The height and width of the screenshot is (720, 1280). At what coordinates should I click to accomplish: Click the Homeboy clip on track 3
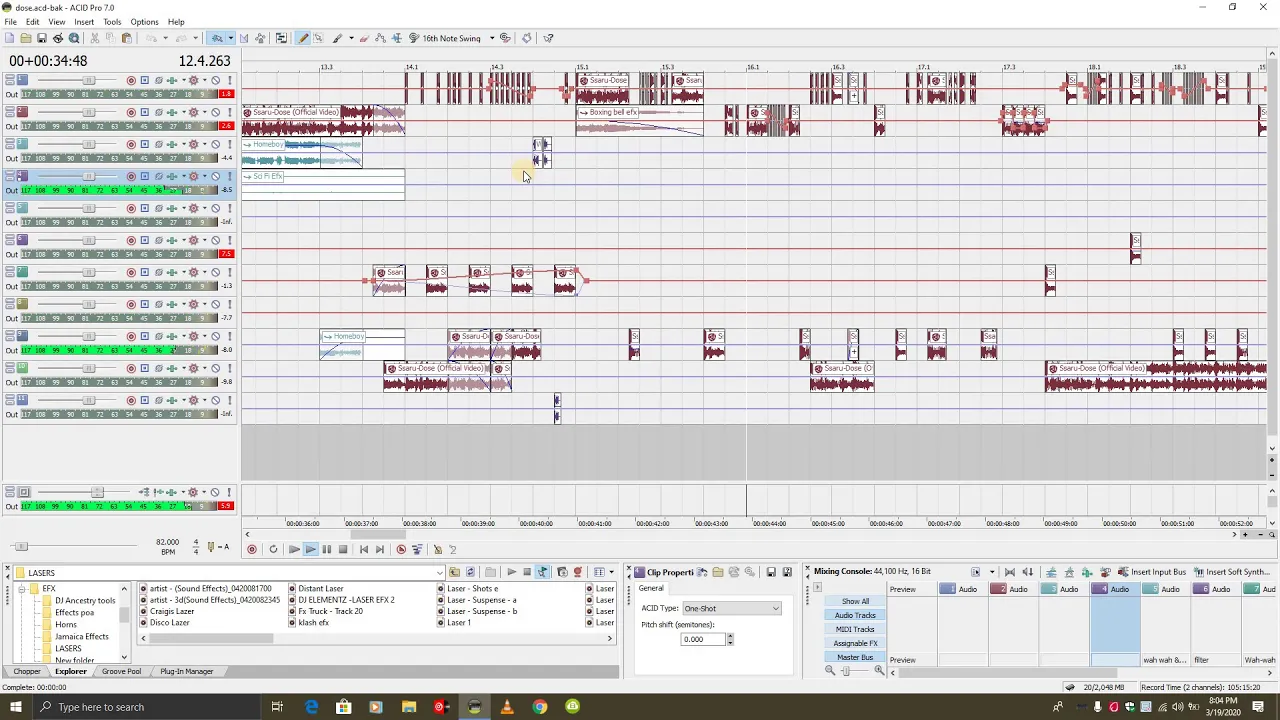click(301, 154)
